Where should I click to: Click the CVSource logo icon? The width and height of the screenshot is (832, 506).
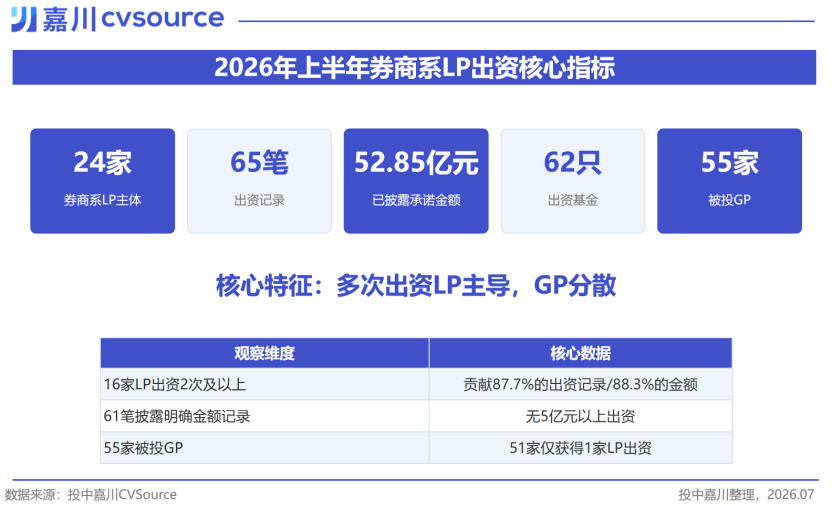click(24, 19)
